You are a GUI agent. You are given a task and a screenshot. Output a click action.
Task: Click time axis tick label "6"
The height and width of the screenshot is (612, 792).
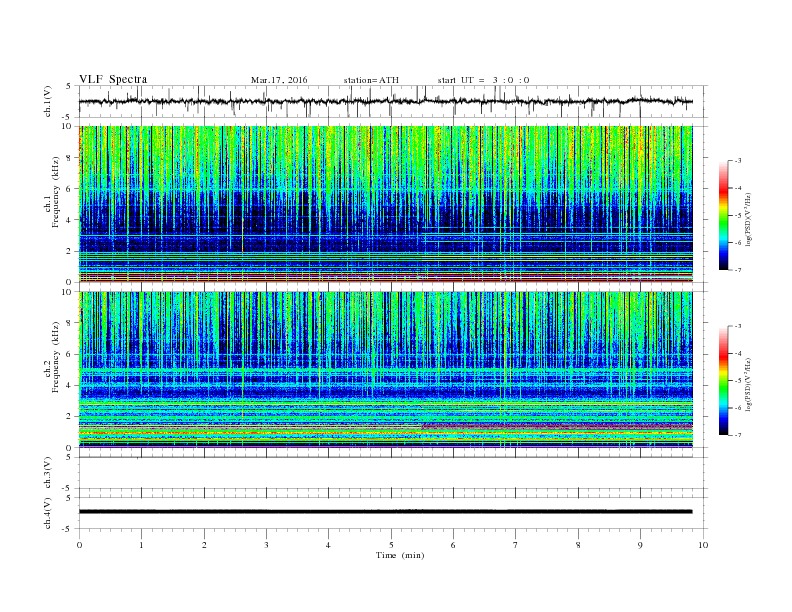(453, 545)
